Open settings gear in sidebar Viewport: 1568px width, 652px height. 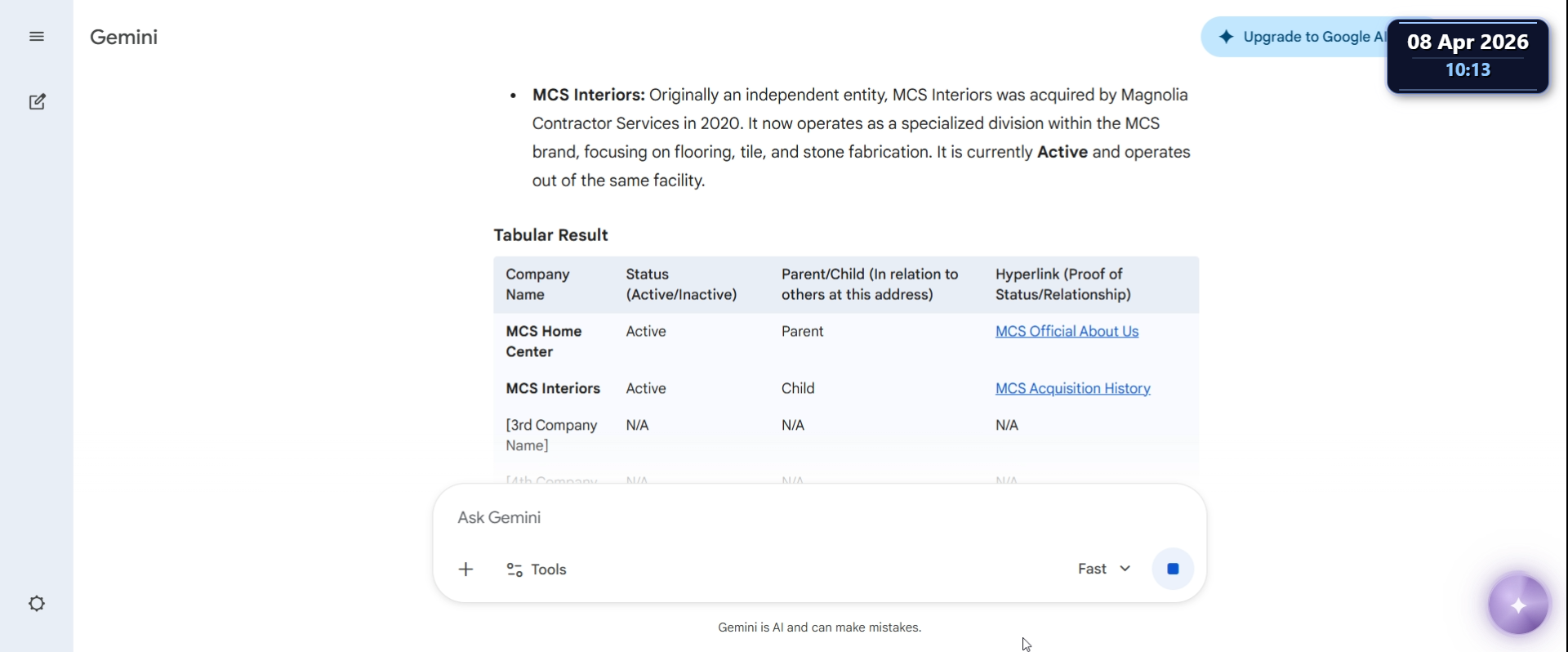(37, 604)
